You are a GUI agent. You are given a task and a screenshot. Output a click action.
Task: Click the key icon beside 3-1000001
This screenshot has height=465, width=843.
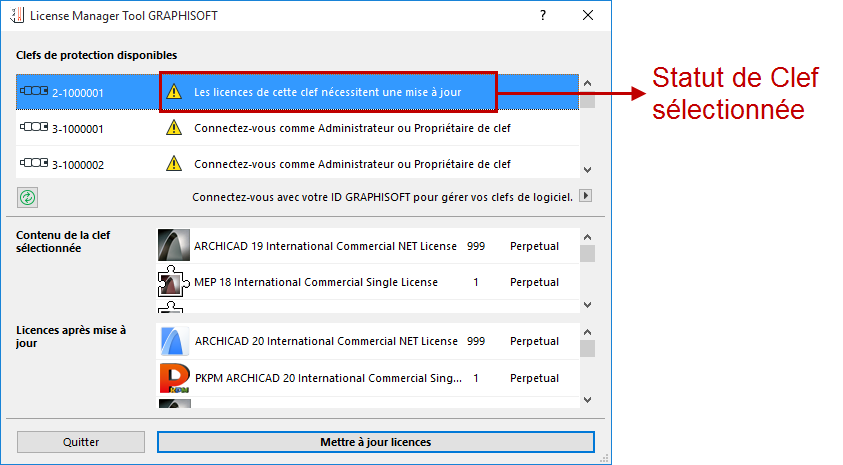tap(34, 128)
